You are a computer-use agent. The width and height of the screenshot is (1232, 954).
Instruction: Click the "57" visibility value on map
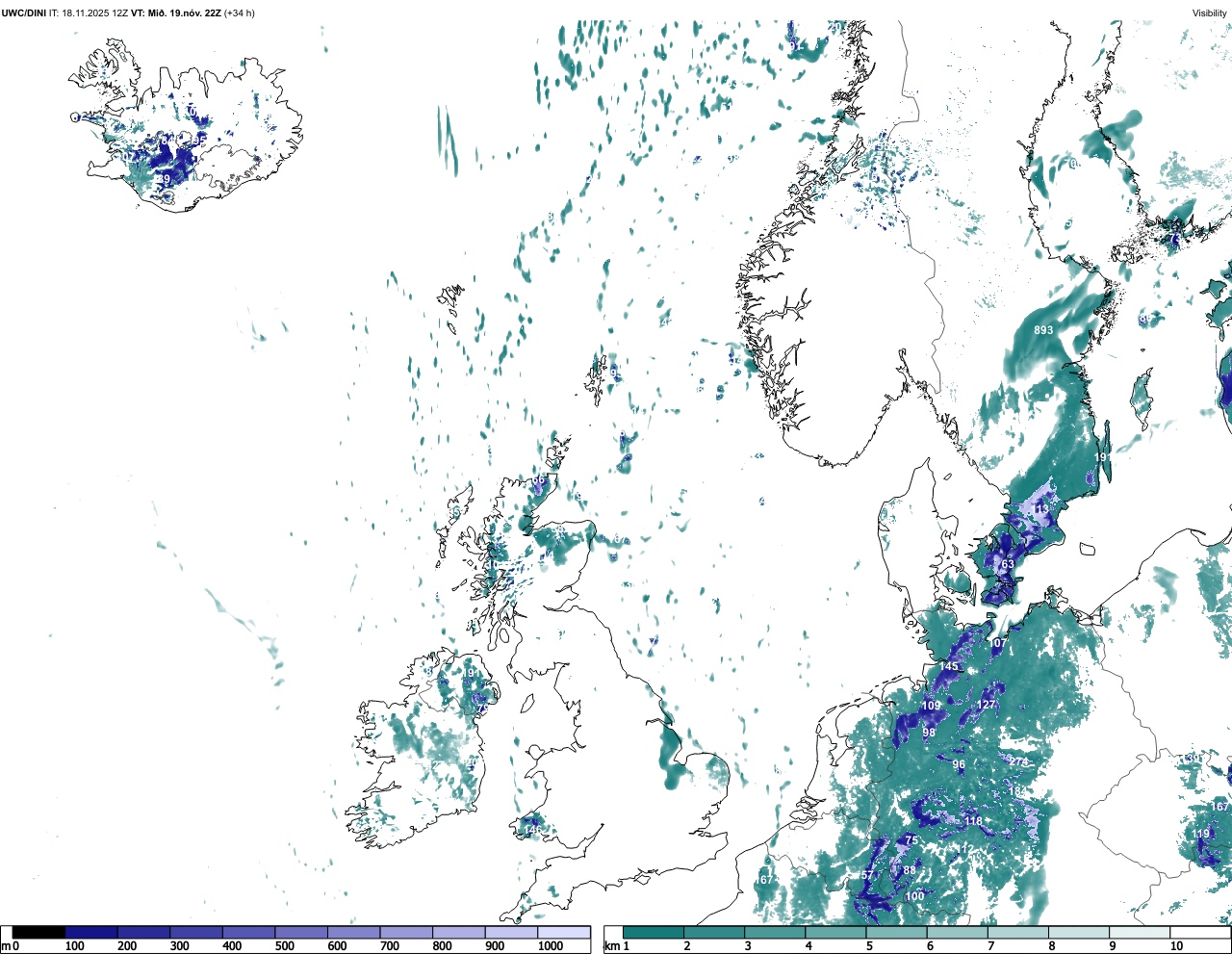pos(867,875)
